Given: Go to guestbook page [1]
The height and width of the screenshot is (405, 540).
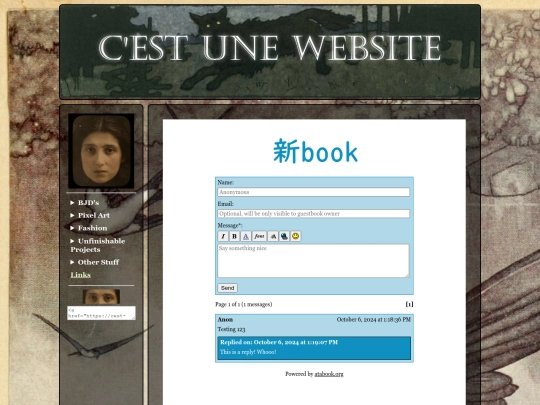Looking at the screenshot, I should (409, 304).
